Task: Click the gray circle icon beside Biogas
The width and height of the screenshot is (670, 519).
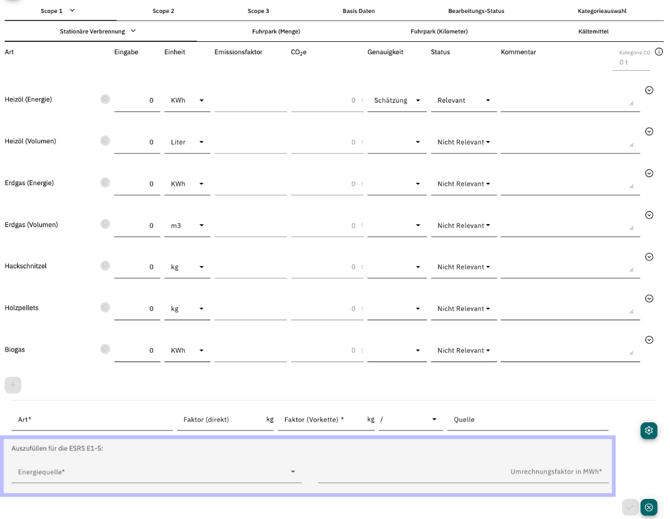Action: click(x=105, y=349)
